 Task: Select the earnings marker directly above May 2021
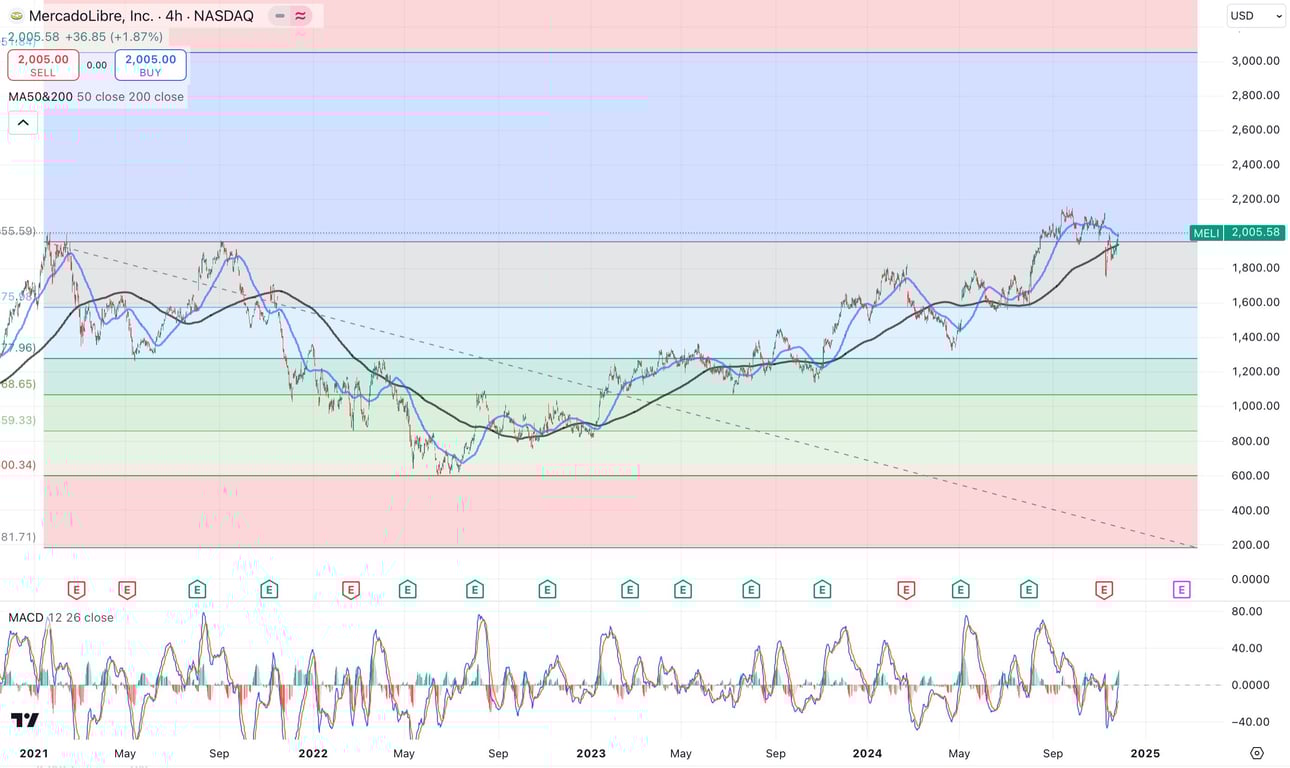coord(127,590)
